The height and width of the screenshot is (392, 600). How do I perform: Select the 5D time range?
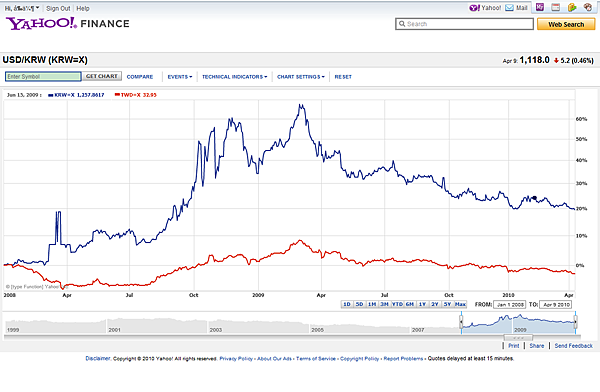359,304
